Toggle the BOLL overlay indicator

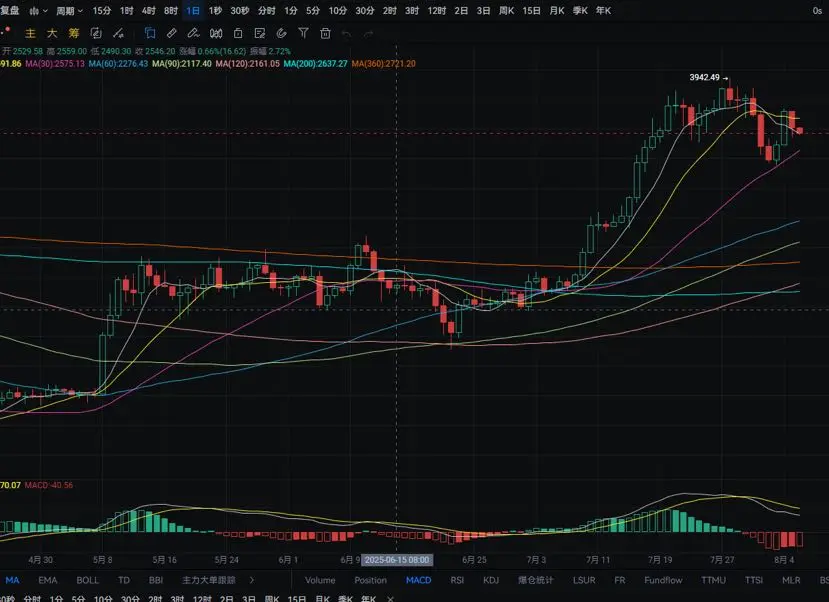point(88,580)
